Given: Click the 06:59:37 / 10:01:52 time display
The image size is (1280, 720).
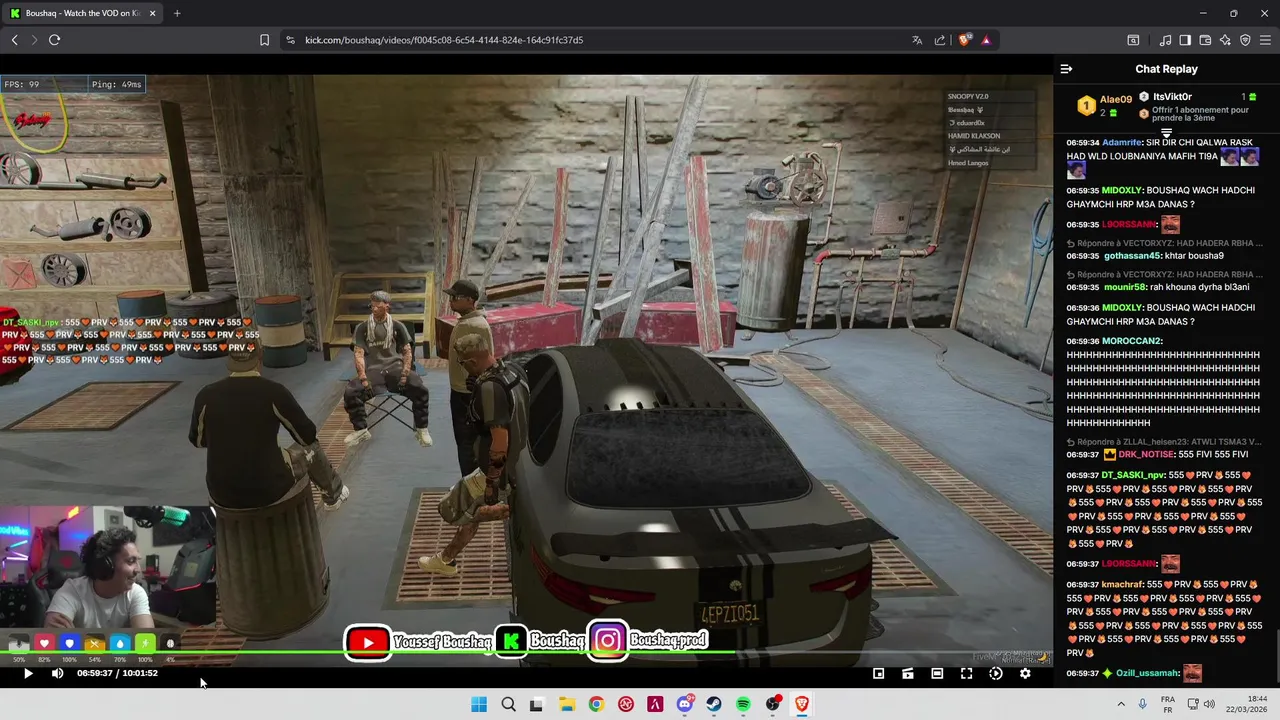Looking at the screenshot, I should pyautogui.click(x=117, y=673).
